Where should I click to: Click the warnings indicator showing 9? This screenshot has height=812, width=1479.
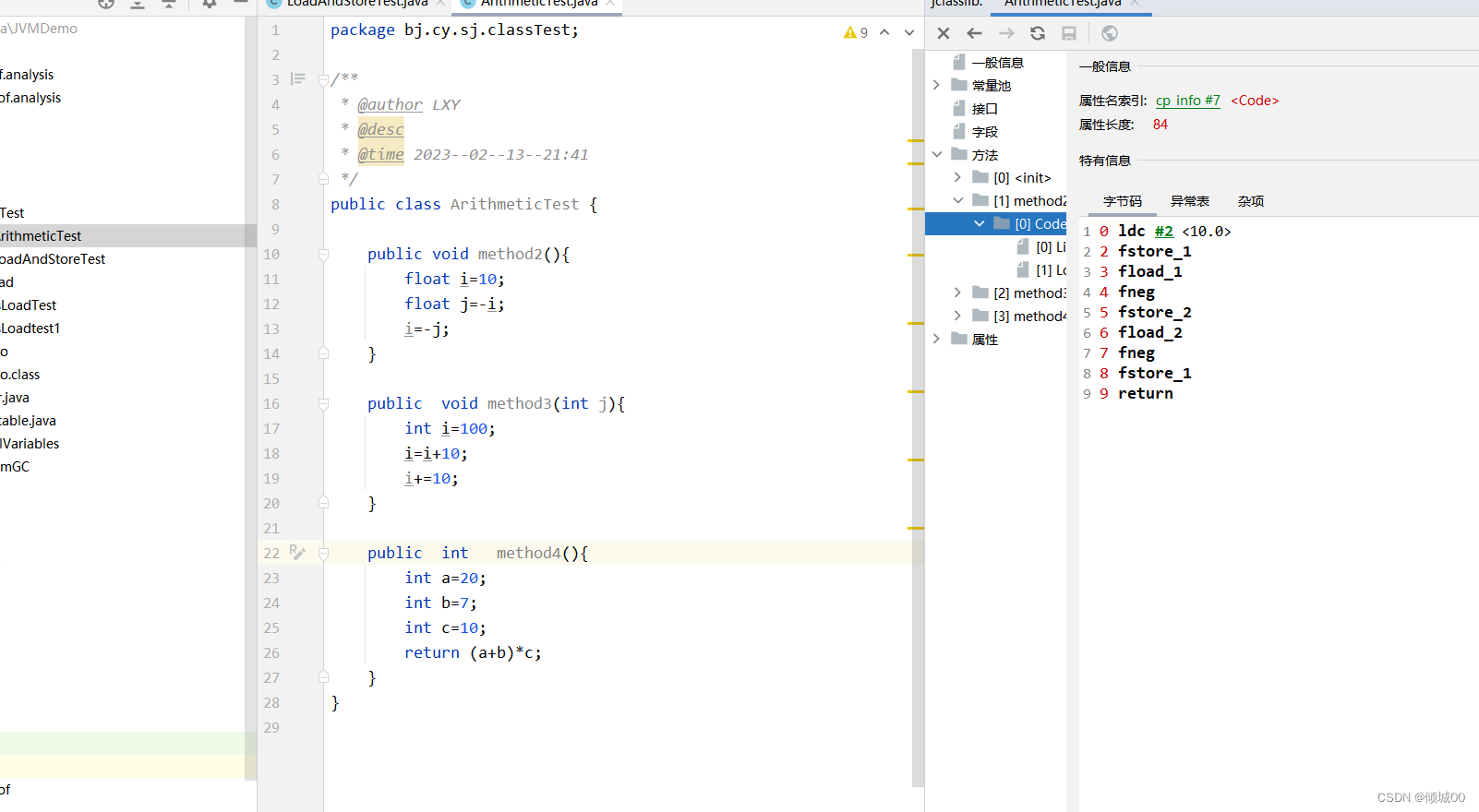856,32
